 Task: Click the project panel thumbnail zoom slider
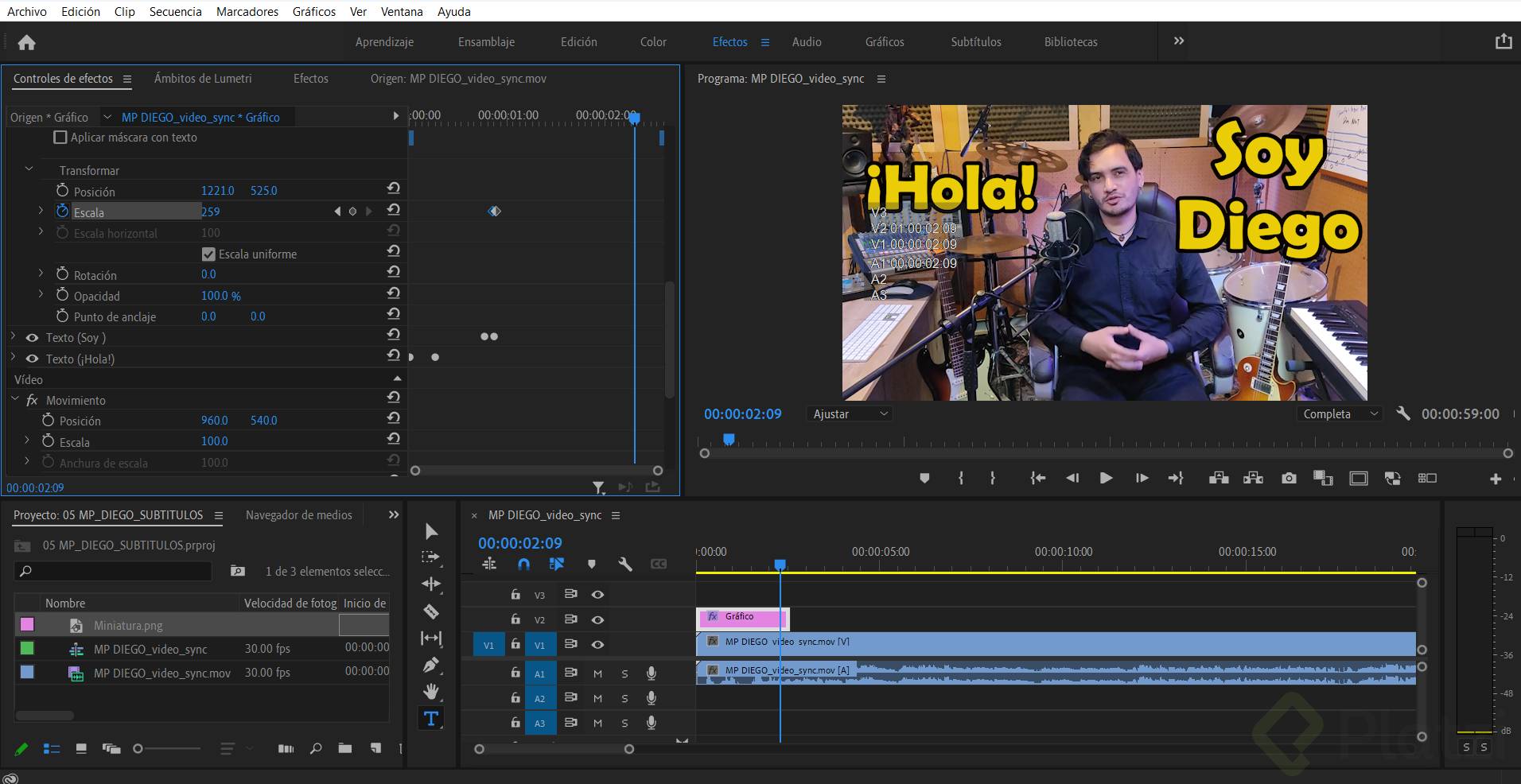138,748
